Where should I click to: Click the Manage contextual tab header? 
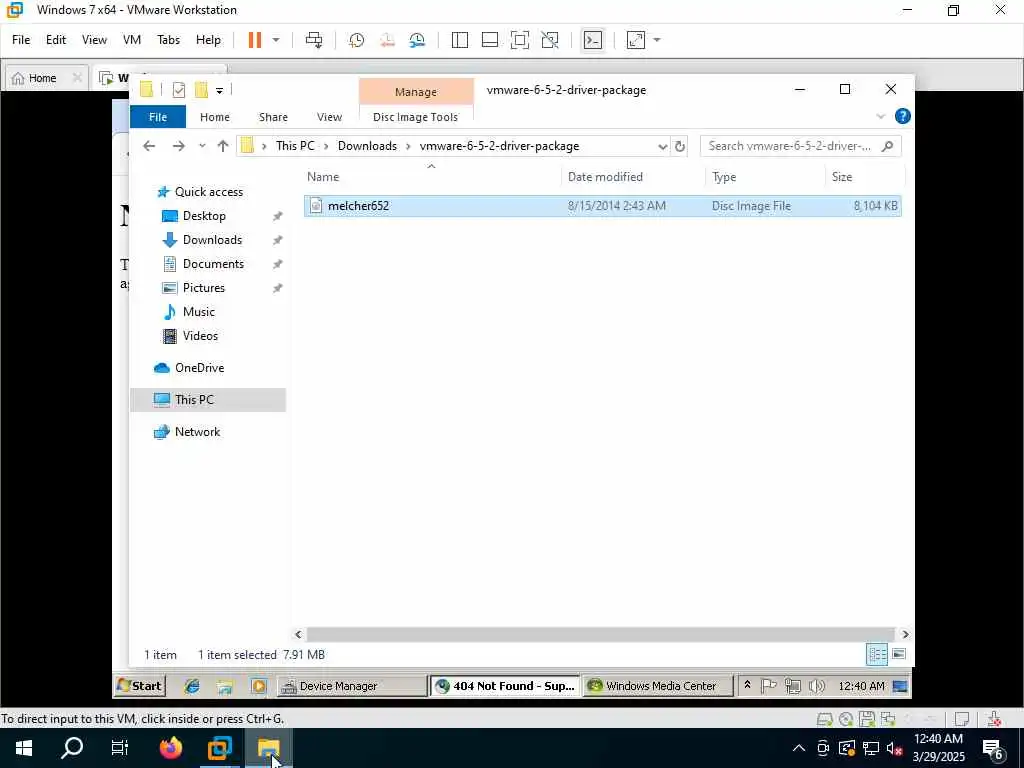pyautogui.click(x=416, y=92)
